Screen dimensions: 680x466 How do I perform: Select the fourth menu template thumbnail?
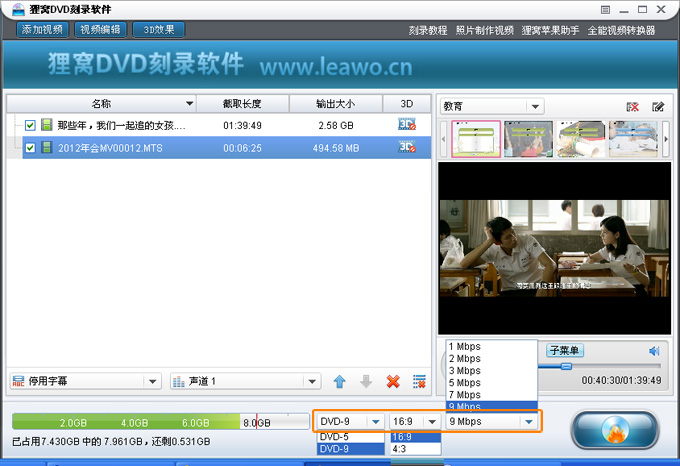coord(633,139)
